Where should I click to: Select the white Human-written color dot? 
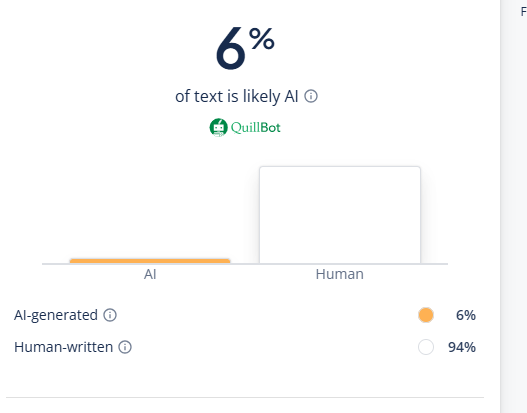[x=426, y=347]
